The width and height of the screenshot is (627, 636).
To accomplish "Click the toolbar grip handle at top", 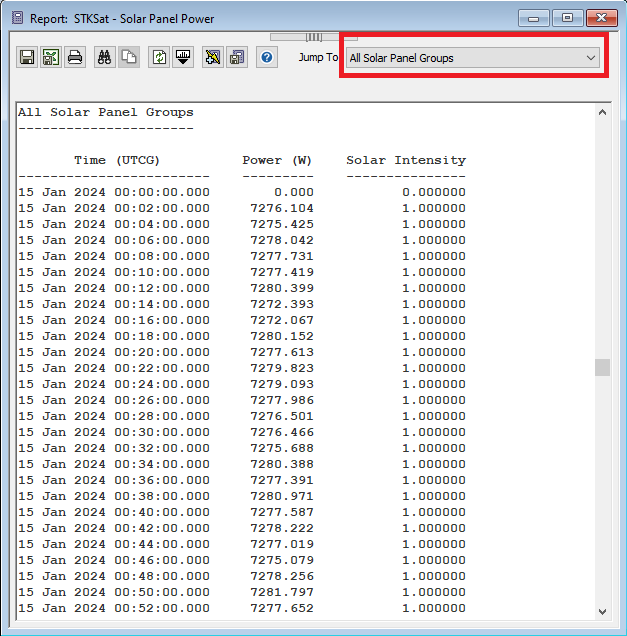I will point(314,37).
